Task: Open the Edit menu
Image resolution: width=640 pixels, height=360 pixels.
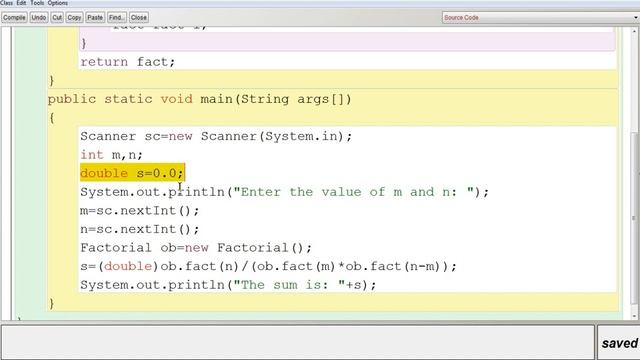Action: click(x=21, y=3)
